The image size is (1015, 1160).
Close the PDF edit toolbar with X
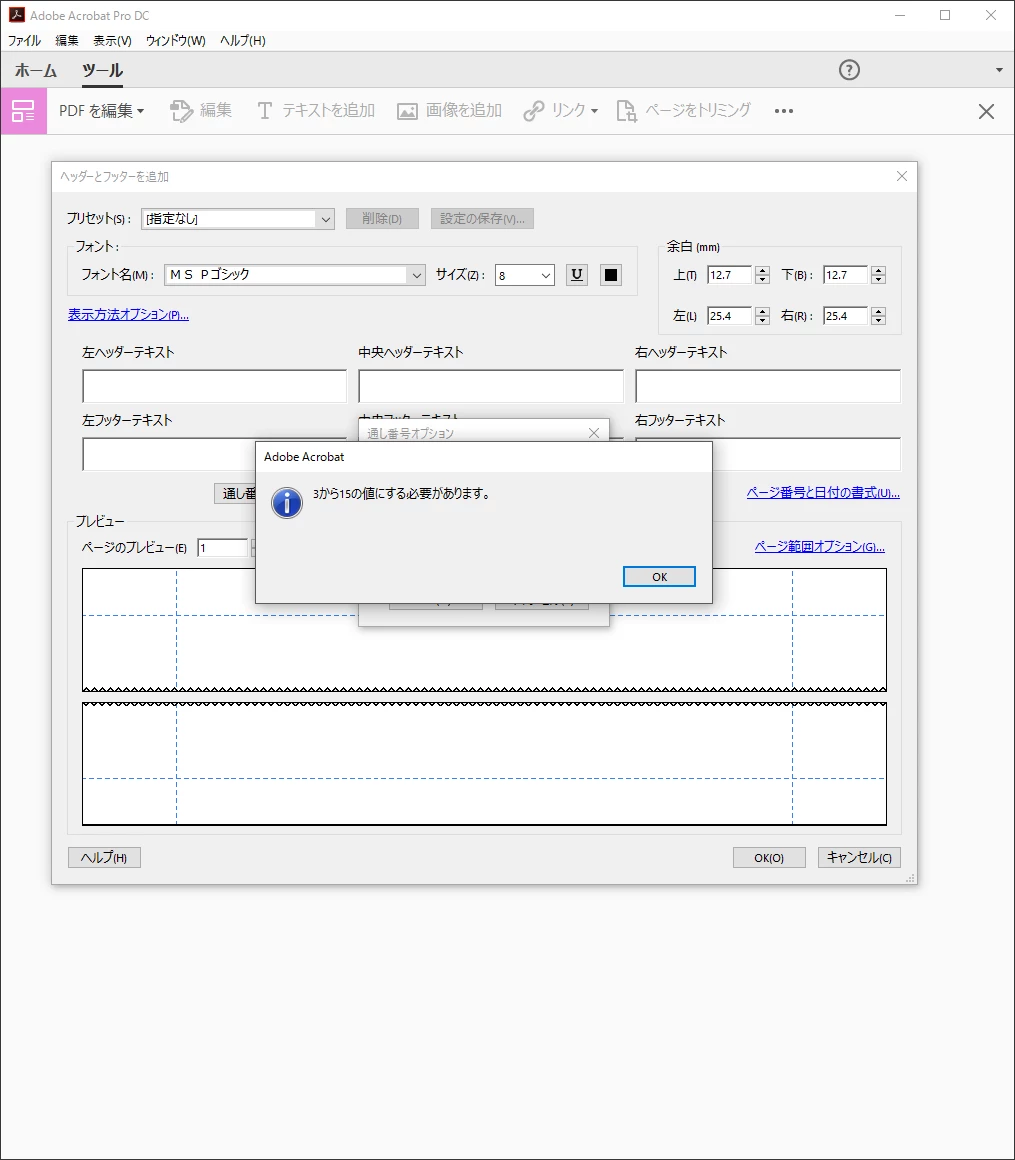coord(986,112)
